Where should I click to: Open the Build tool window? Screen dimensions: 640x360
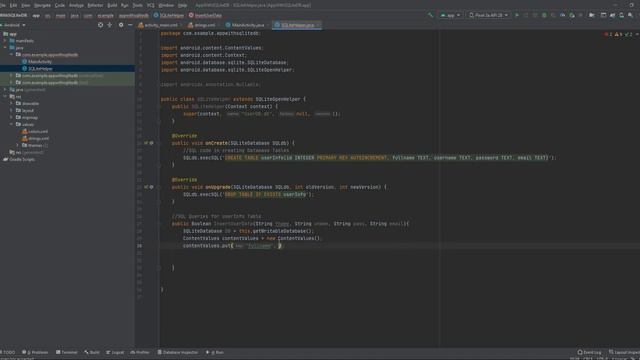point(92,352)
